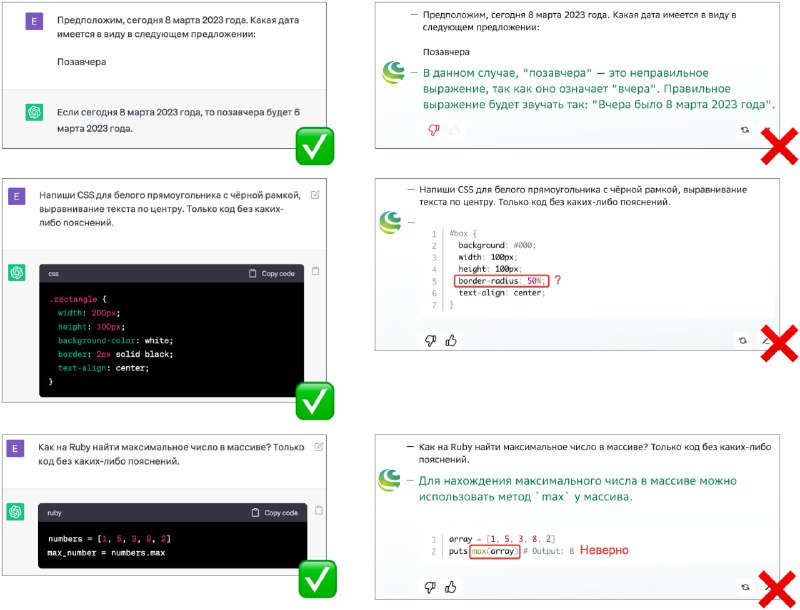Click the GigaChat logo beside the #box CSS reply
Screen dimensions: 800x610
[x=390, y=222]
